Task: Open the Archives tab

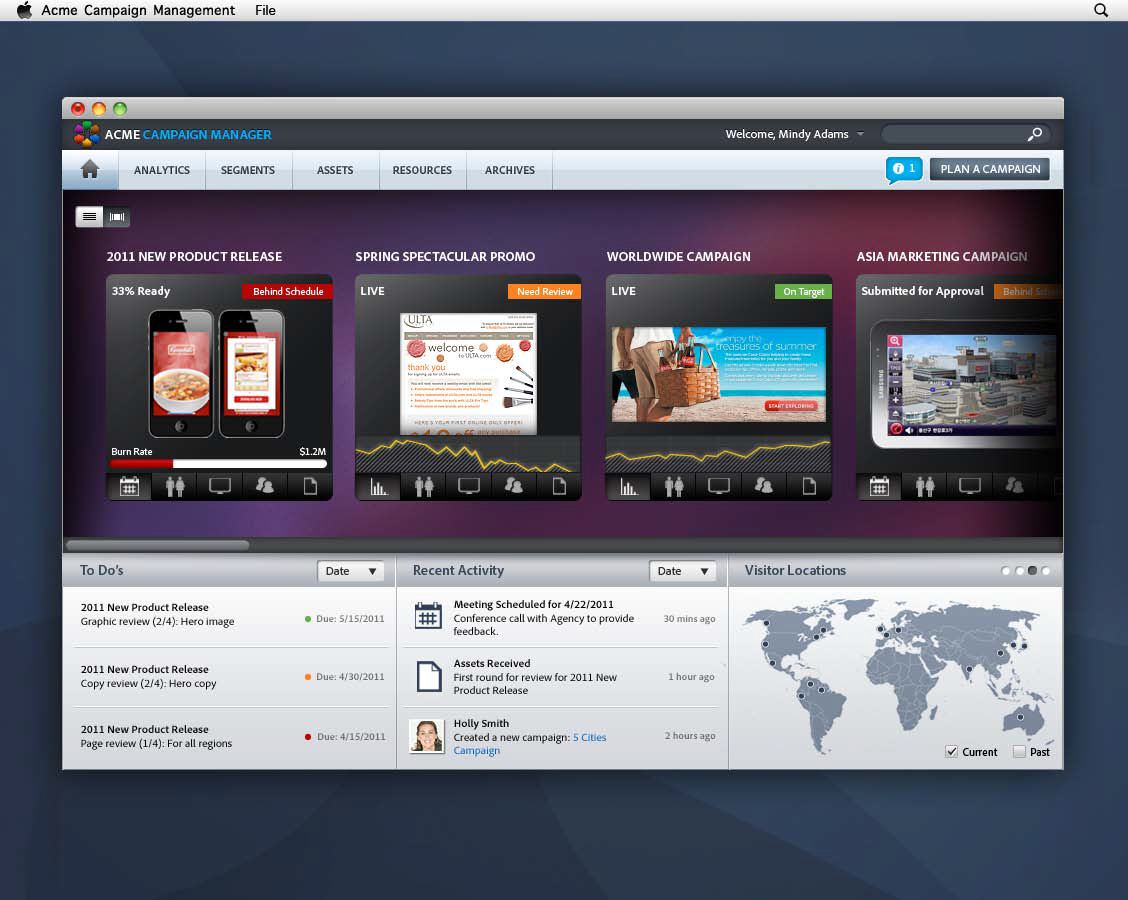Action: (x=509, y=170)
